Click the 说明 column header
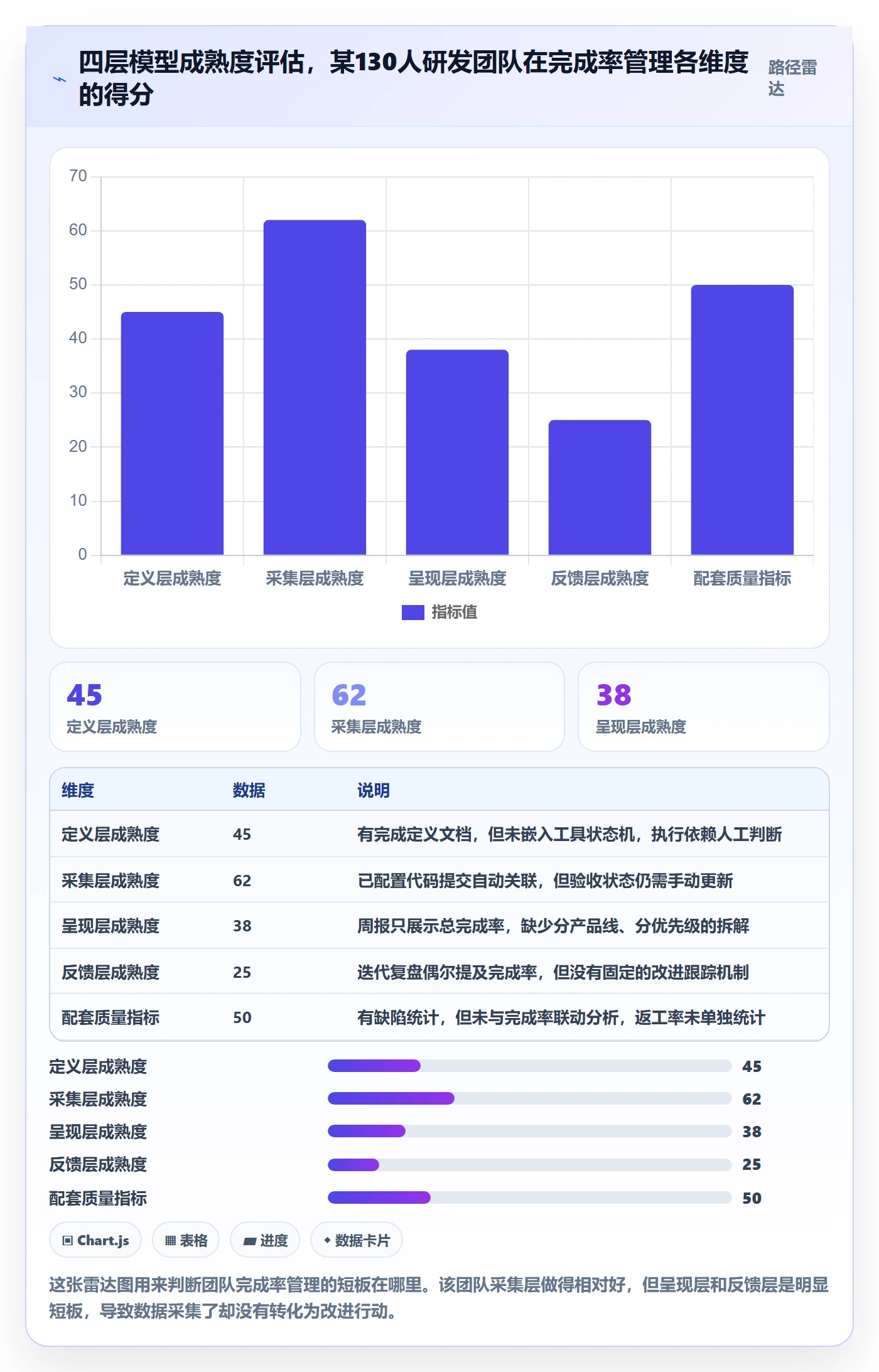Screen dimensions: 879x1372 (374, 790)
